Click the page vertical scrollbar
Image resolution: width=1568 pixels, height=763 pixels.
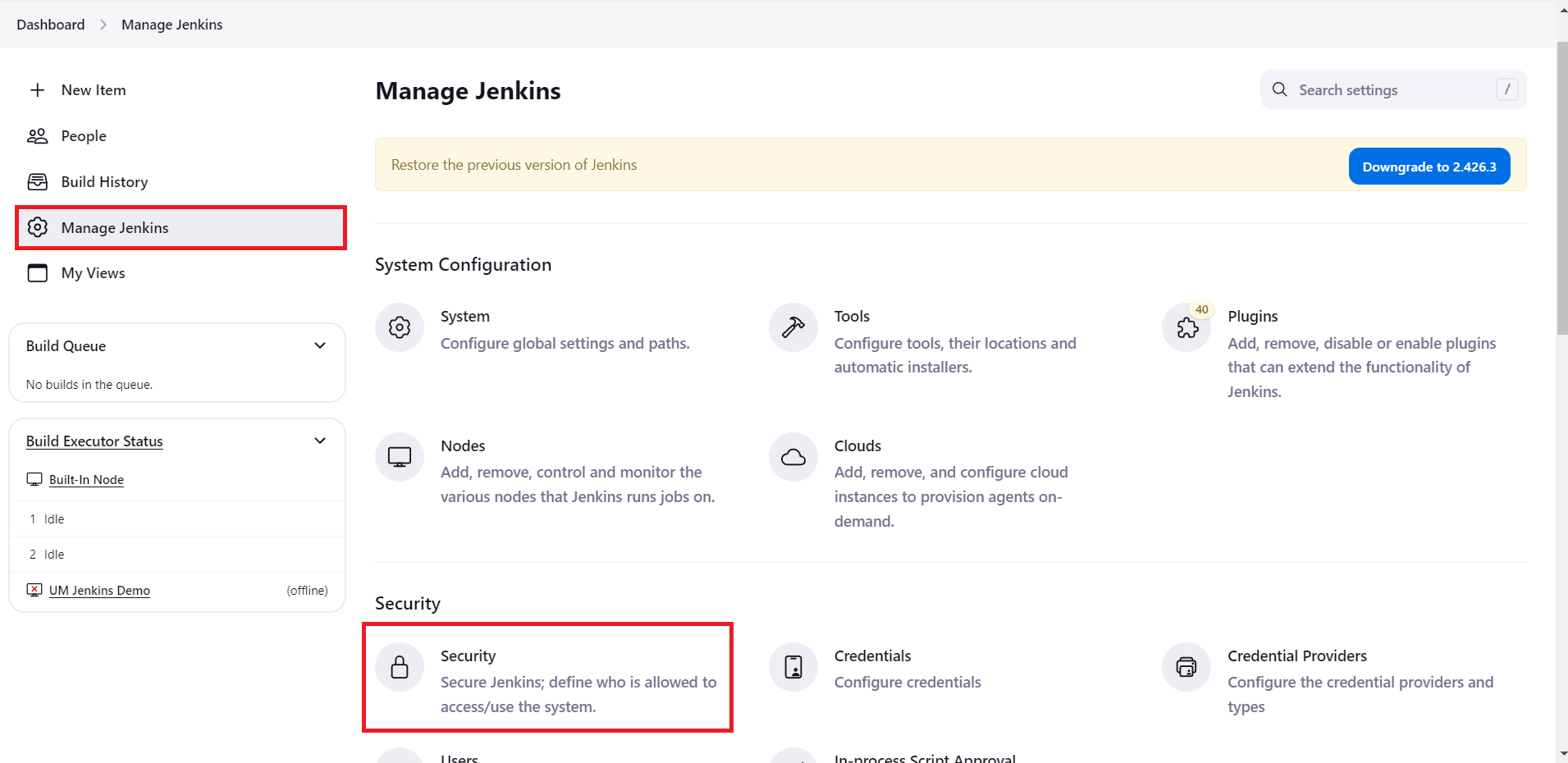tap(1562, 189)
